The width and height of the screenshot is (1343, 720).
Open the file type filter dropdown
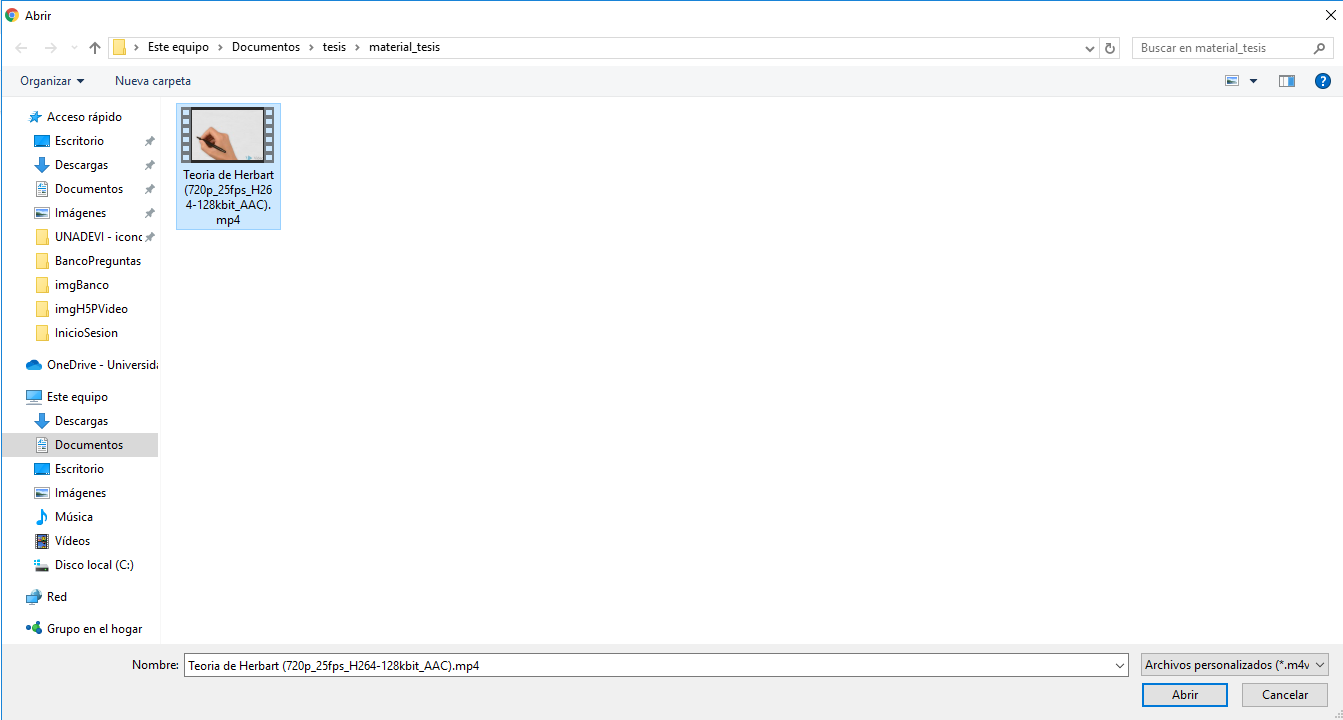pyautogui.click(x=1235, y=665)
